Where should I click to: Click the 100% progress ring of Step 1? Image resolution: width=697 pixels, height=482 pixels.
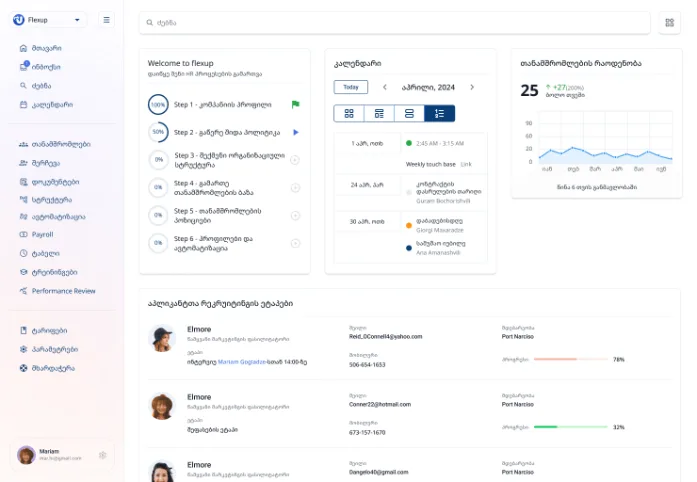point(158,104)
